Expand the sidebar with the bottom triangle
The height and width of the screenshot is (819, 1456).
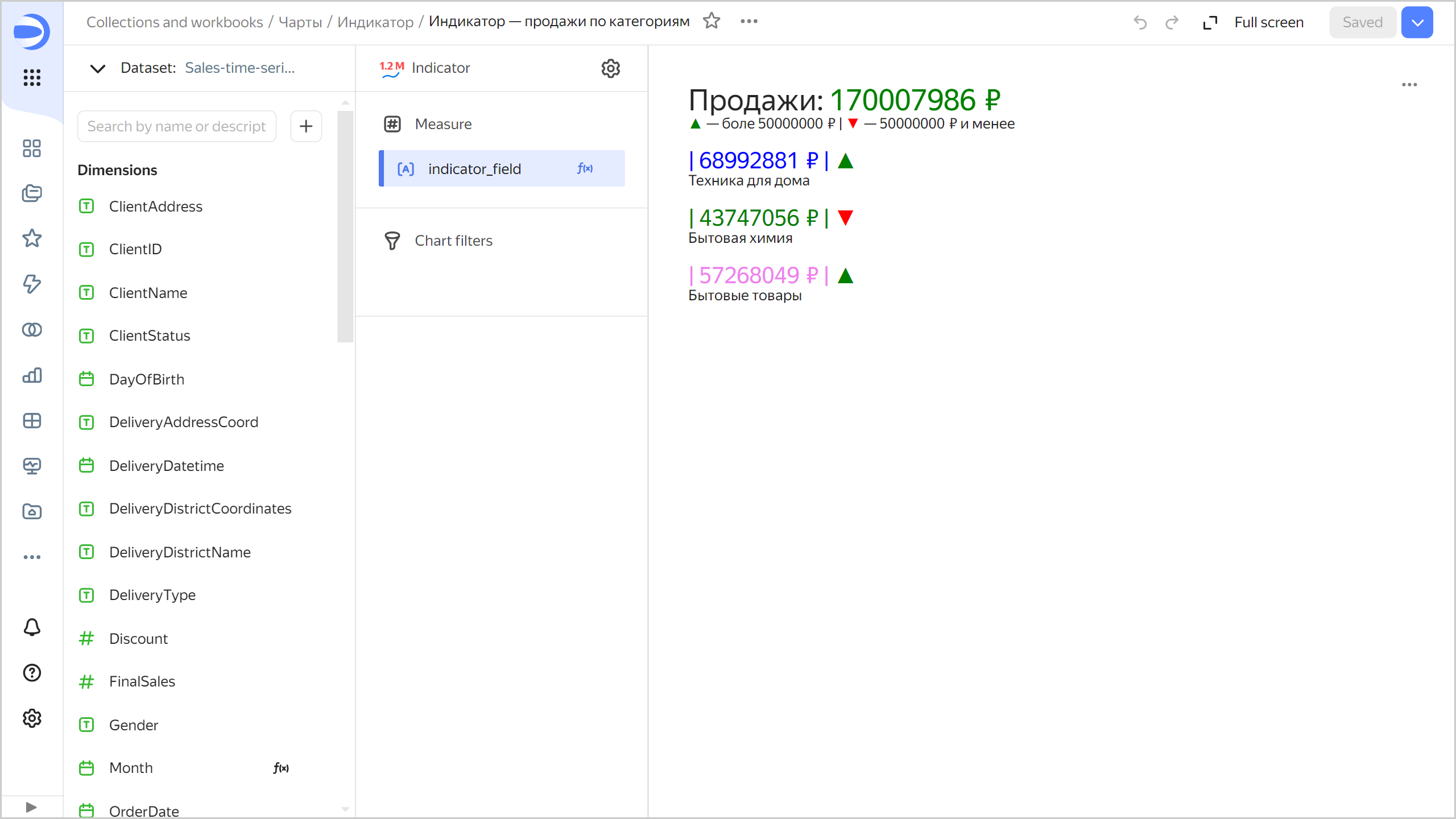coord(32,807)
